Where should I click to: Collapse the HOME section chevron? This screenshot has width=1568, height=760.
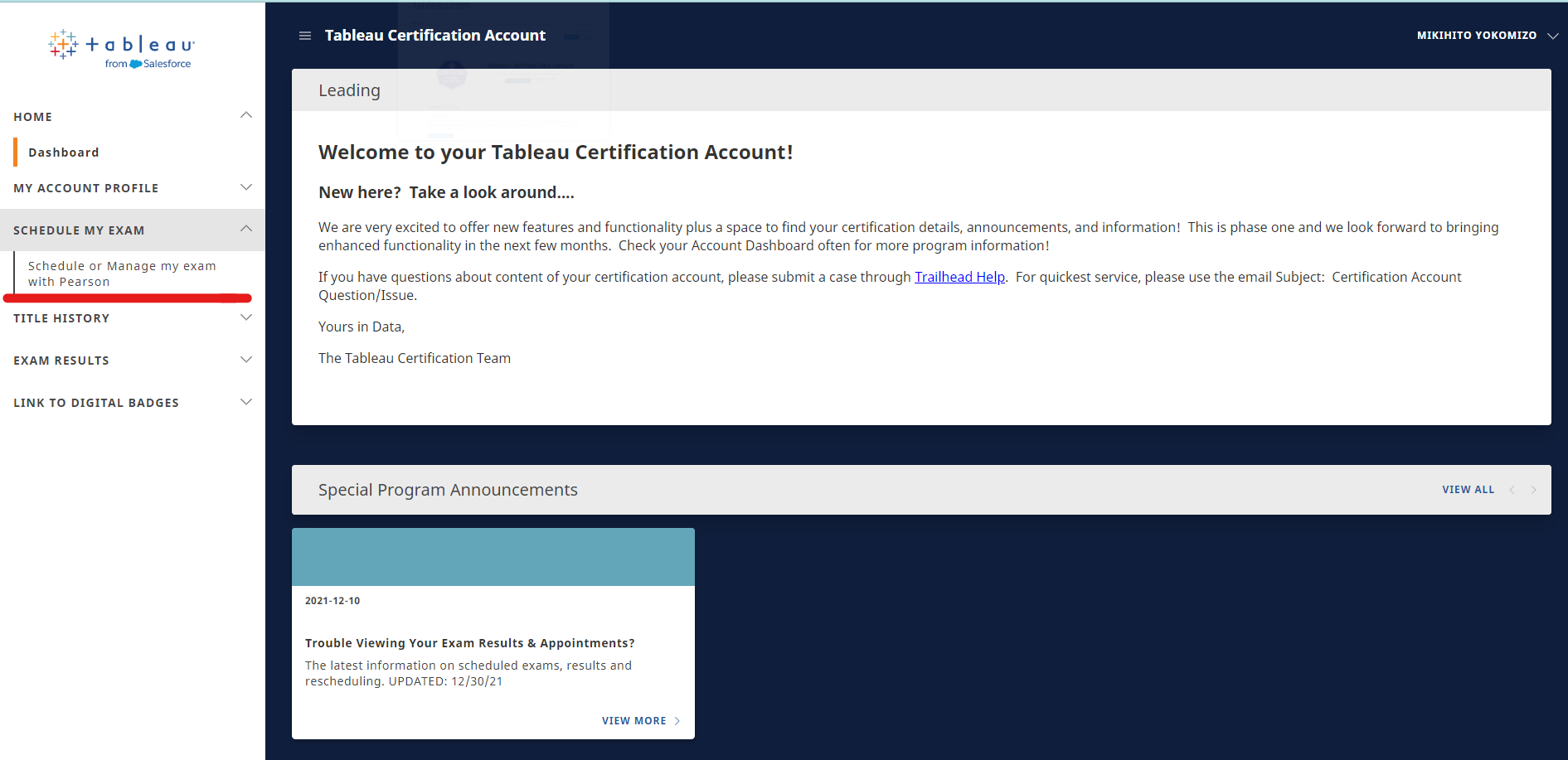(246, 115)
